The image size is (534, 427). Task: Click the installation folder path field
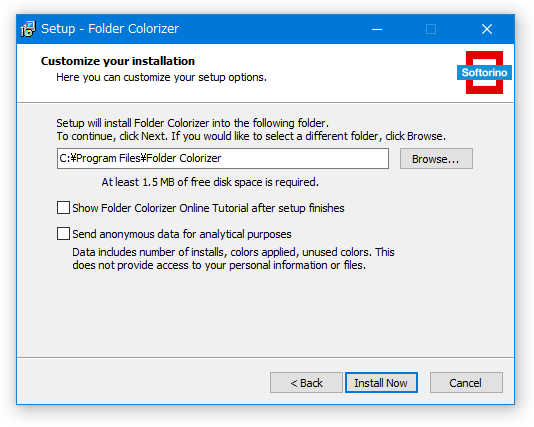point(223,158)
